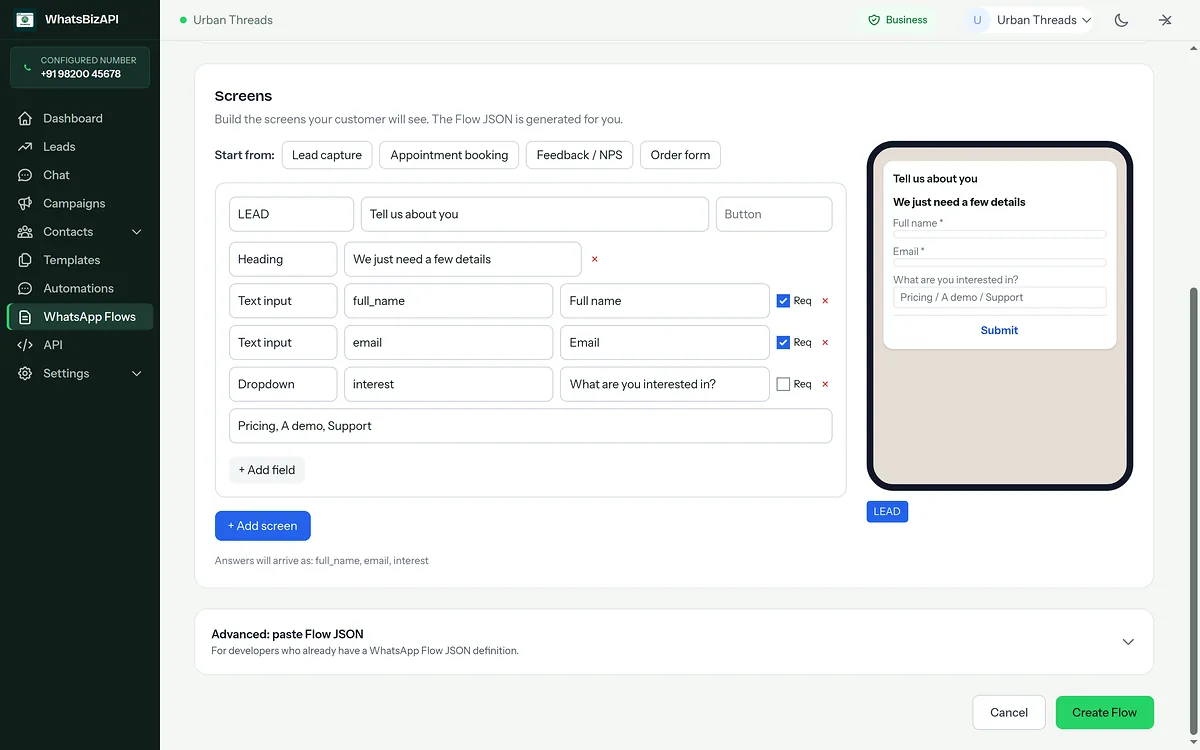Click the WhatsBizAPI logo icon
The height and width of the screenshot is (750, 1200).
click(25, 19)
